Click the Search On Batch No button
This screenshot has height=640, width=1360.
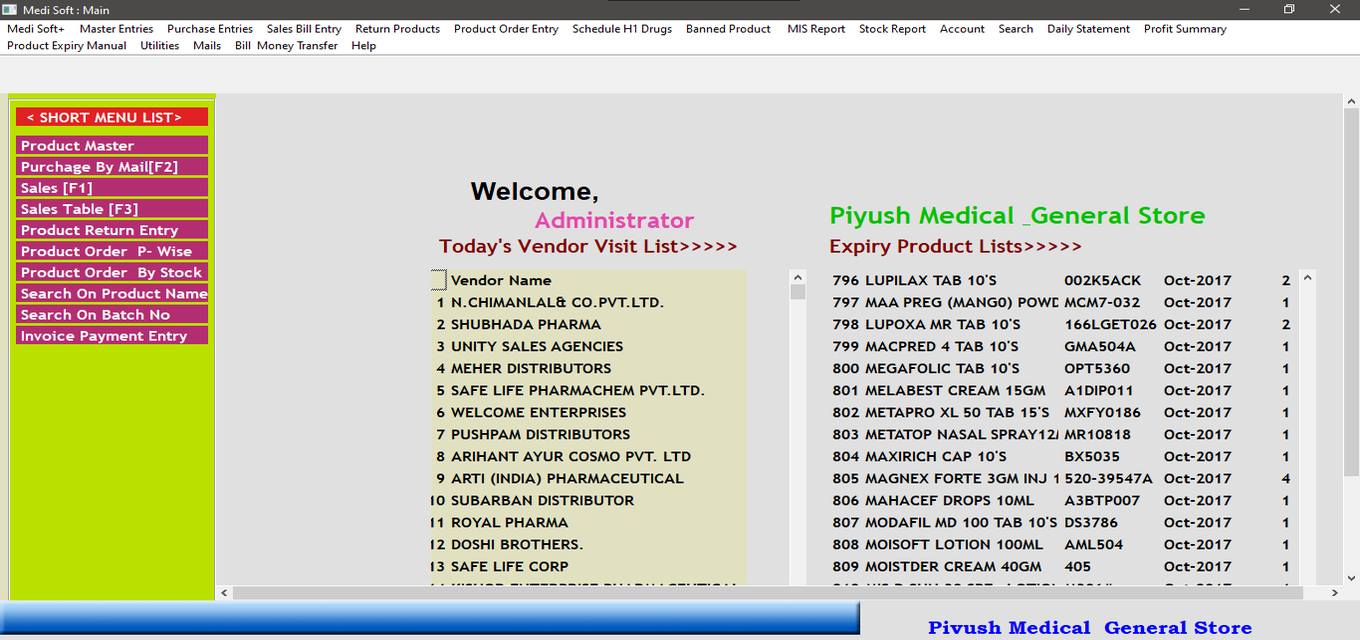click(x=112, y=315)
